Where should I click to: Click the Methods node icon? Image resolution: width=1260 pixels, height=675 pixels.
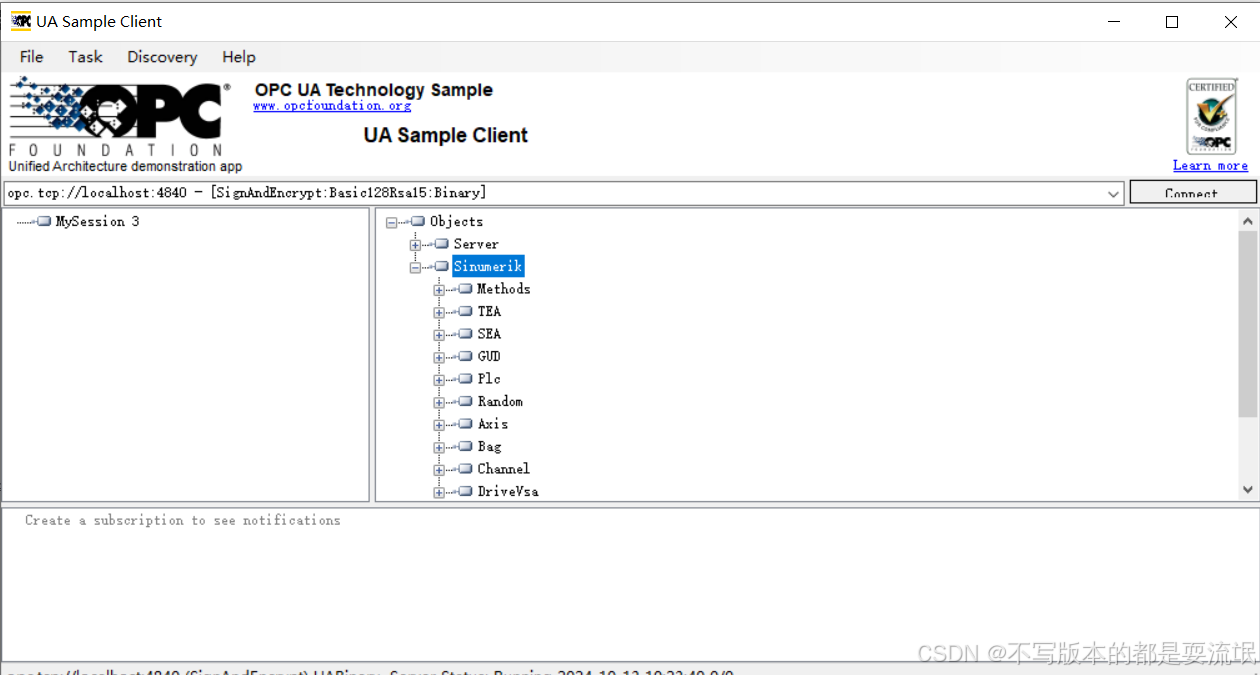[465, 289]
